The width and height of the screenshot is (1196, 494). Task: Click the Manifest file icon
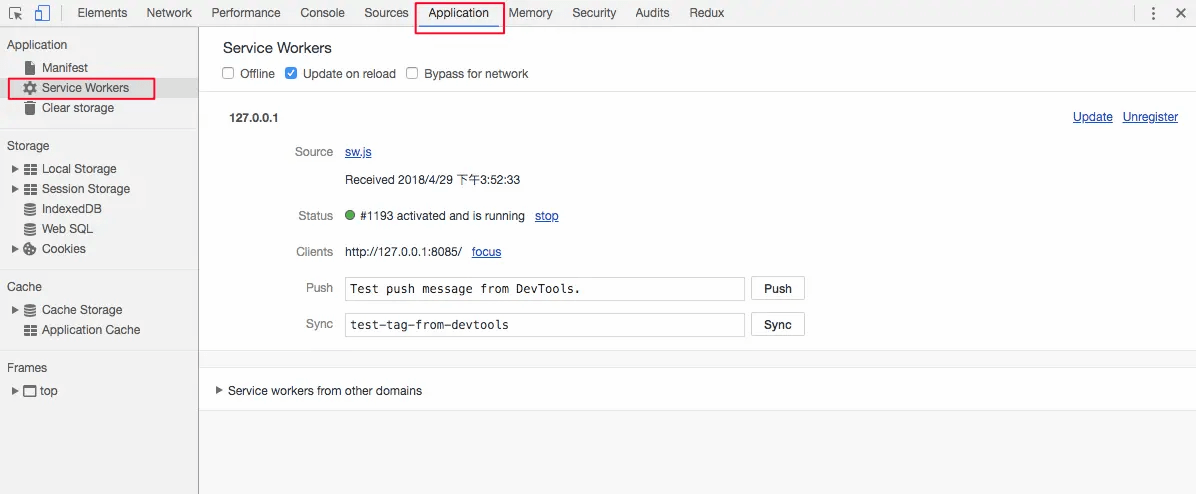point(30,68)
